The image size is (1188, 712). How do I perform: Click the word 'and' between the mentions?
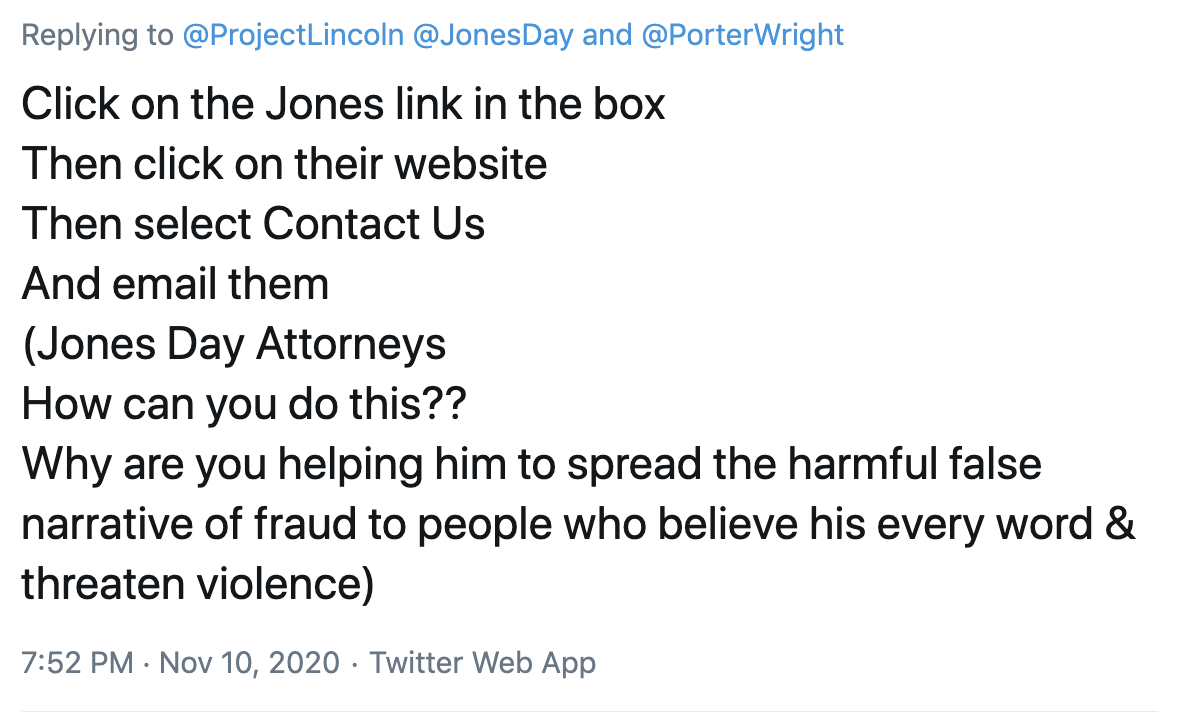pos(606,36)
